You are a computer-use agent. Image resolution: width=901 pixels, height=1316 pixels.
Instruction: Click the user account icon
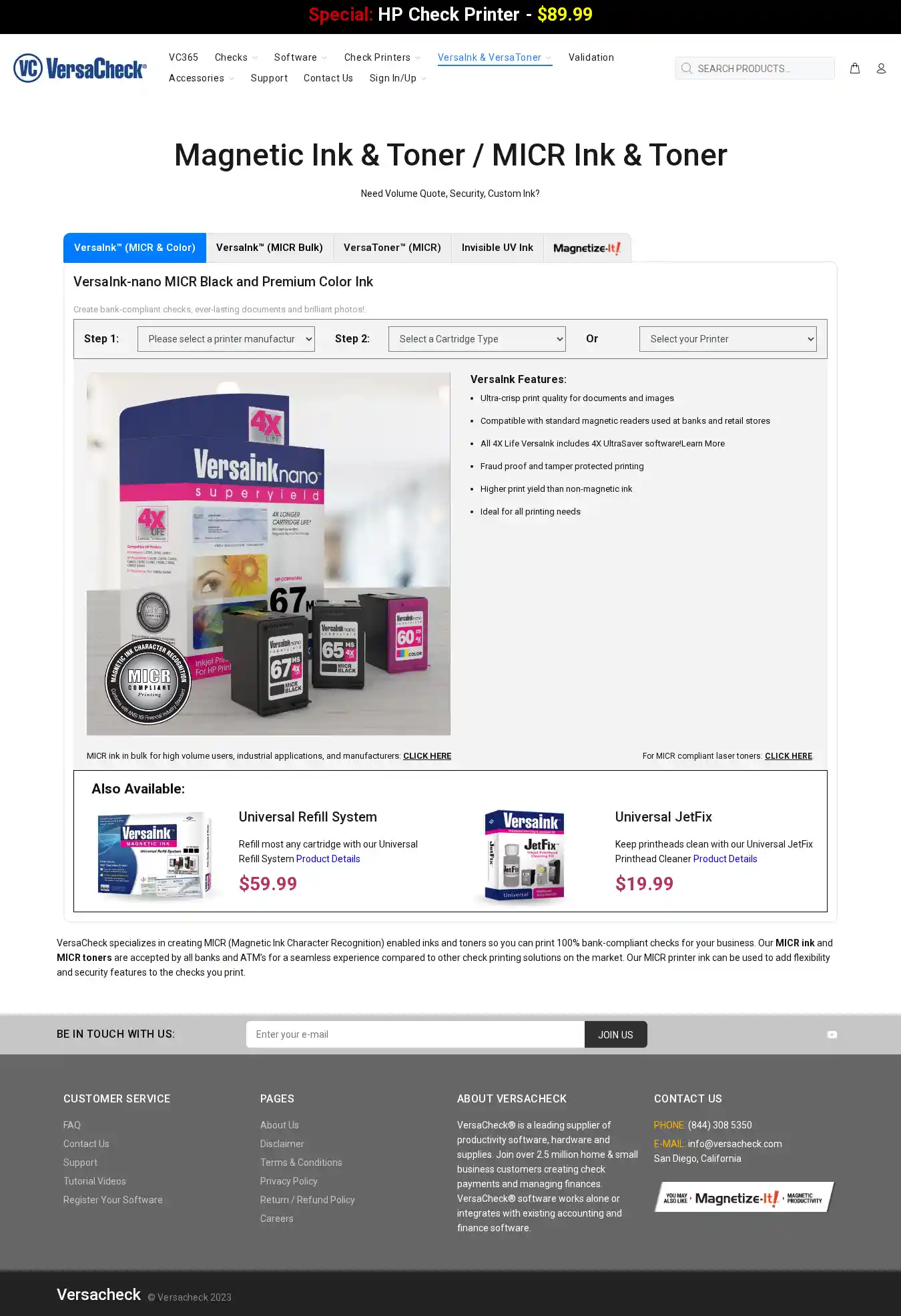(881, 68)
